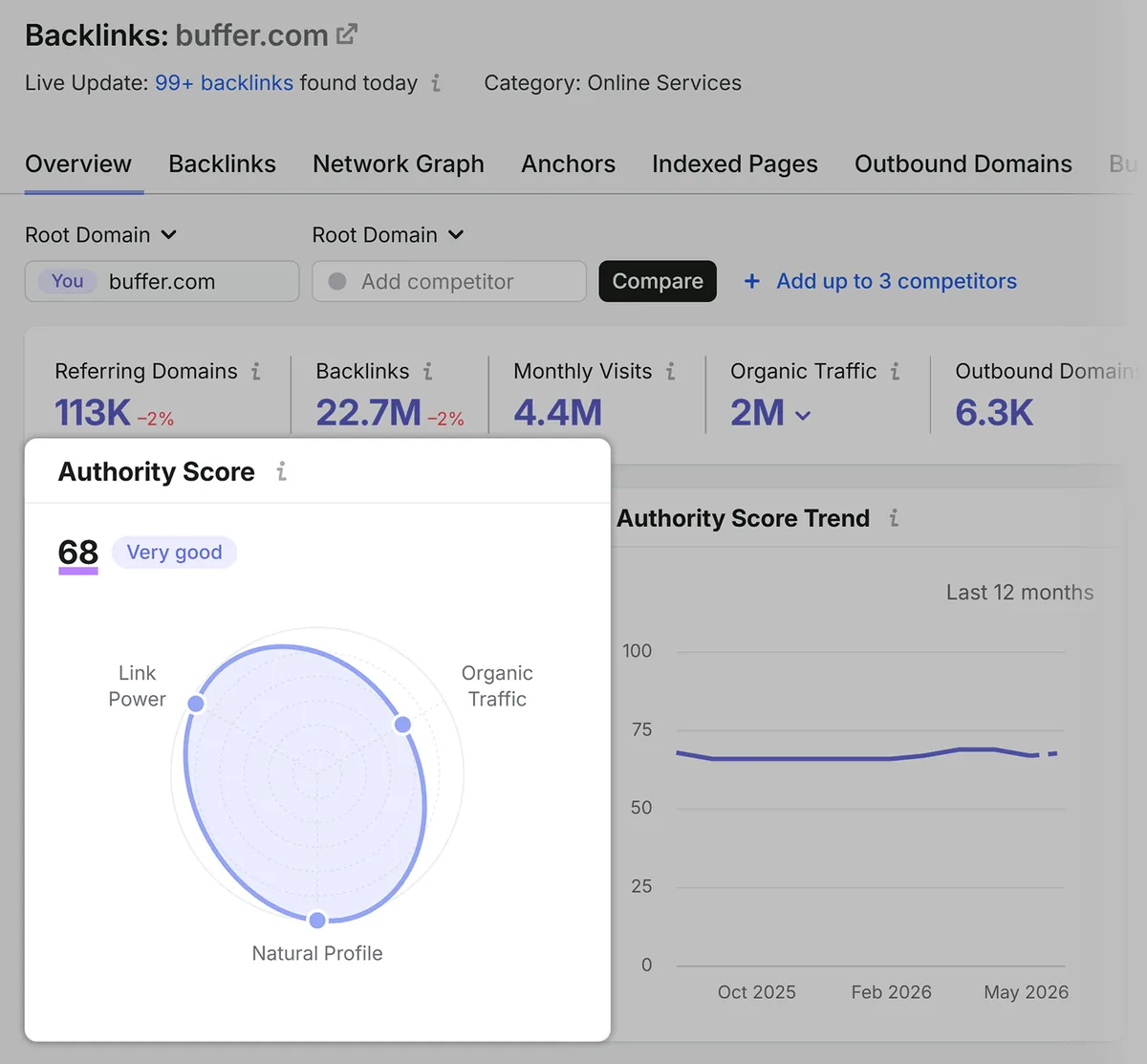The width and height of the screenshot is (1147, 1064).
Task: Click the Outbound Domains 6.3K value
Action: click(994, 413)
